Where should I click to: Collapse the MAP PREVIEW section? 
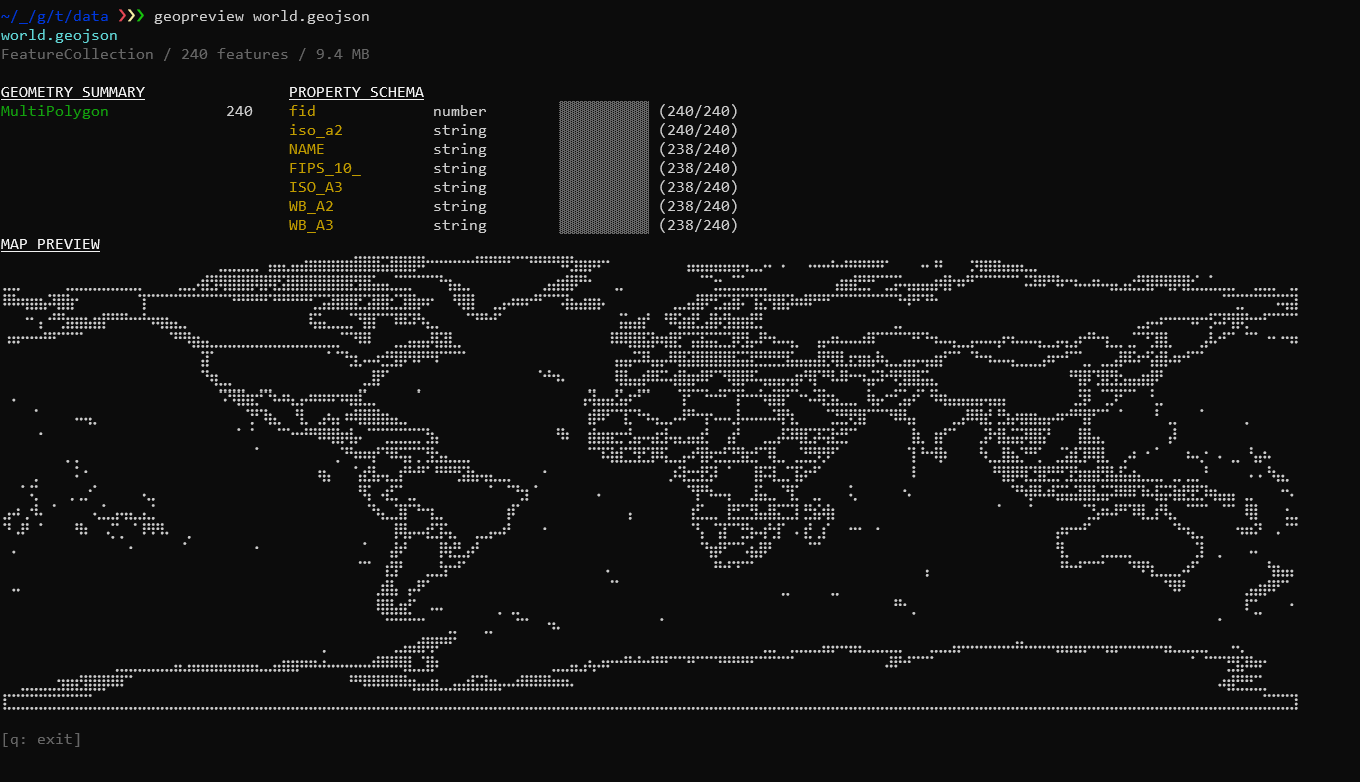pos(50,244)
